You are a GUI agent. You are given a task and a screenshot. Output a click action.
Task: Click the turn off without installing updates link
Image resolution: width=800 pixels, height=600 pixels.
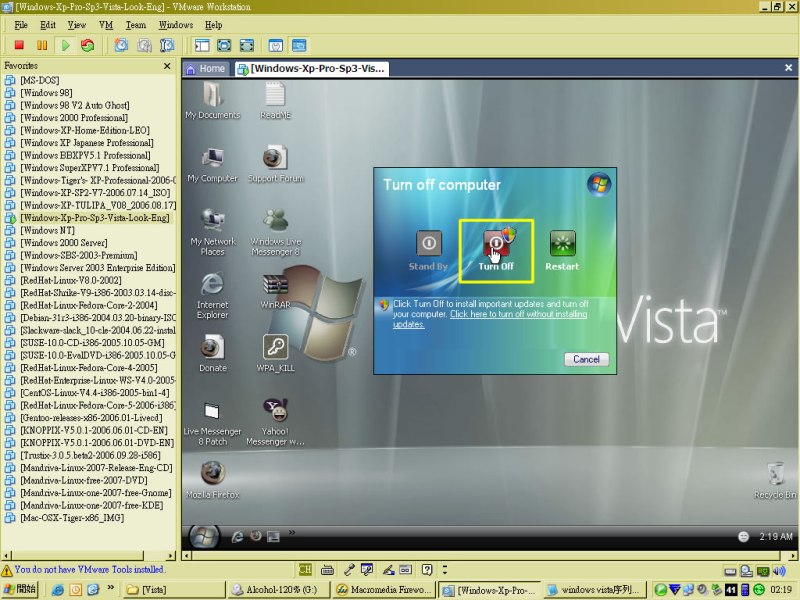click(x=518, y=314)
